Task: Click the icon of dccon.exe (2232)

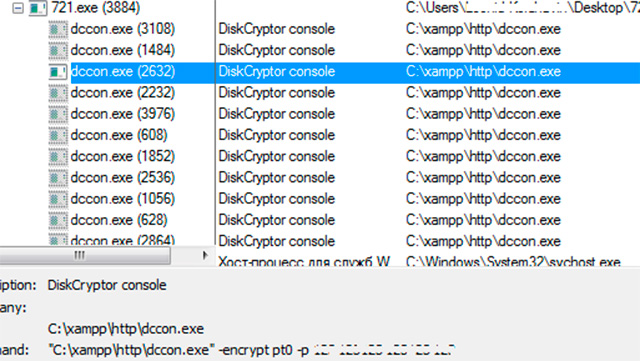Action: (58, 93)
